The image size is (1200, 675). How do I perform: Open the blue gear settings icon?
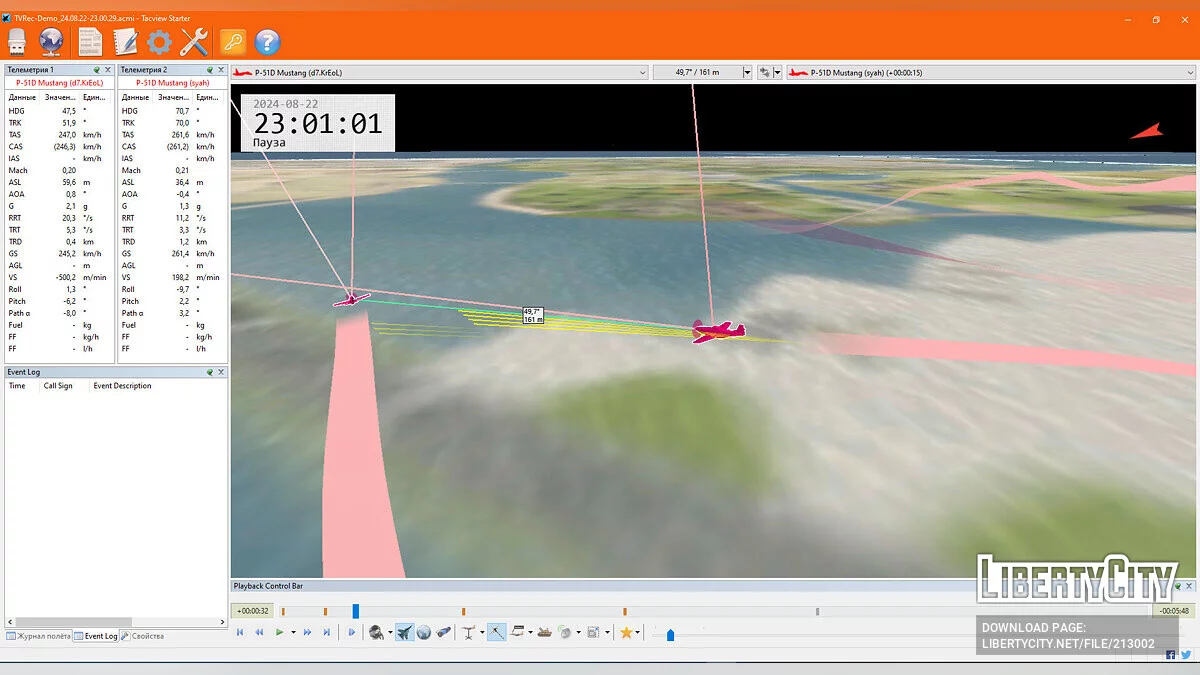coord(159,41)
